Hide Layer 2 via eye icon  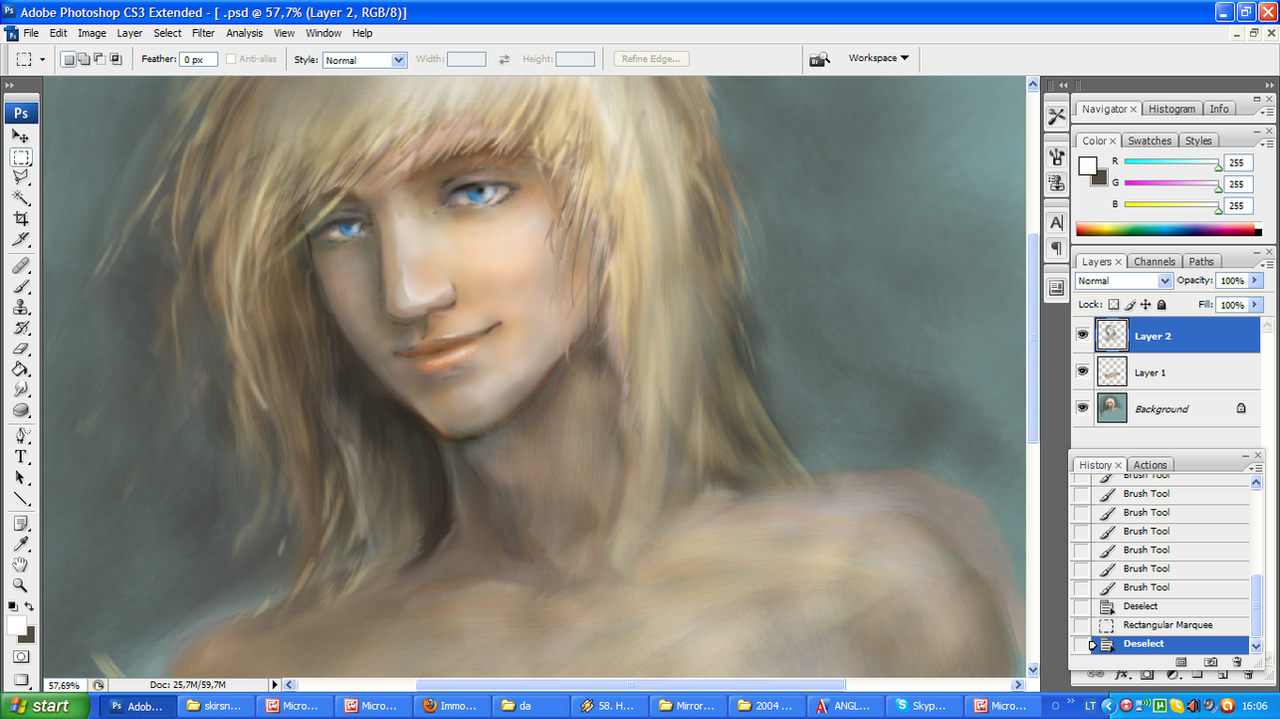pos(1082,336)
